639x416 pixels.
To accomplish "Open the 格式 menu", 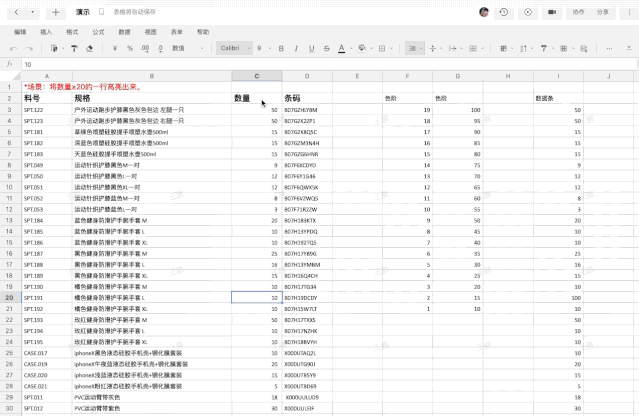I will coord(72,32).
